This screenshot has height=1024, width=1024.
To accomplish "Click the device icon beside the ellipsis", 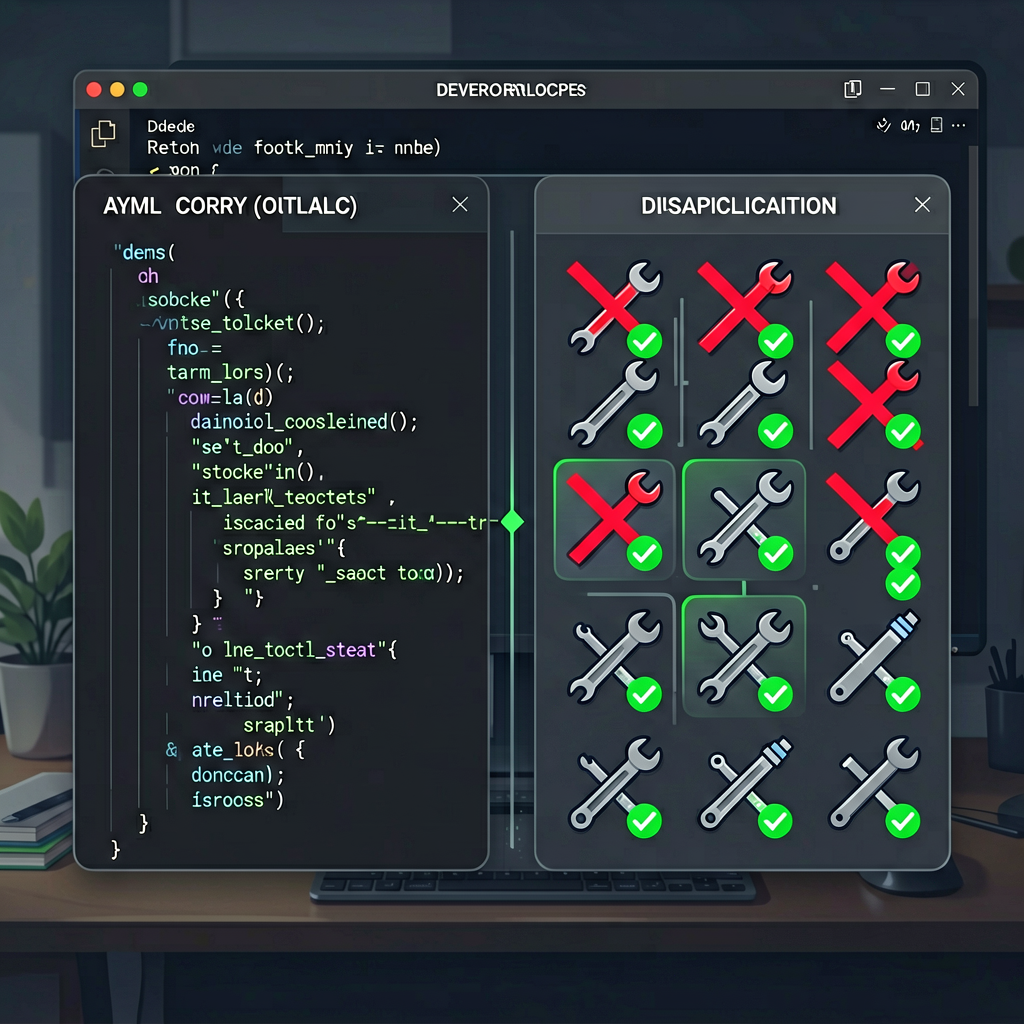I will pyautogui.click(x=936, y=125).
